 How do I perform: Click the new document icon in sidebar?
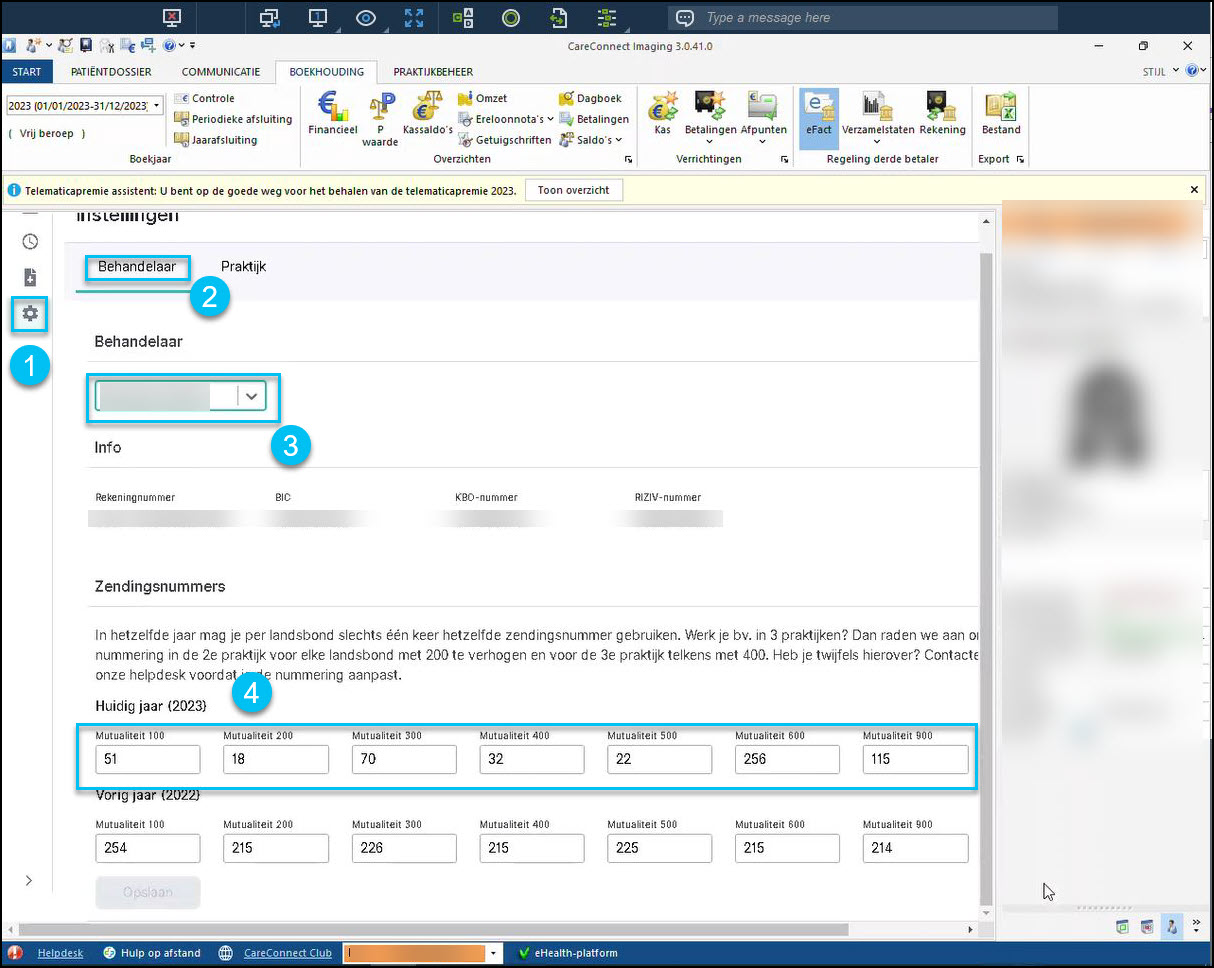(x=30, y=277)
